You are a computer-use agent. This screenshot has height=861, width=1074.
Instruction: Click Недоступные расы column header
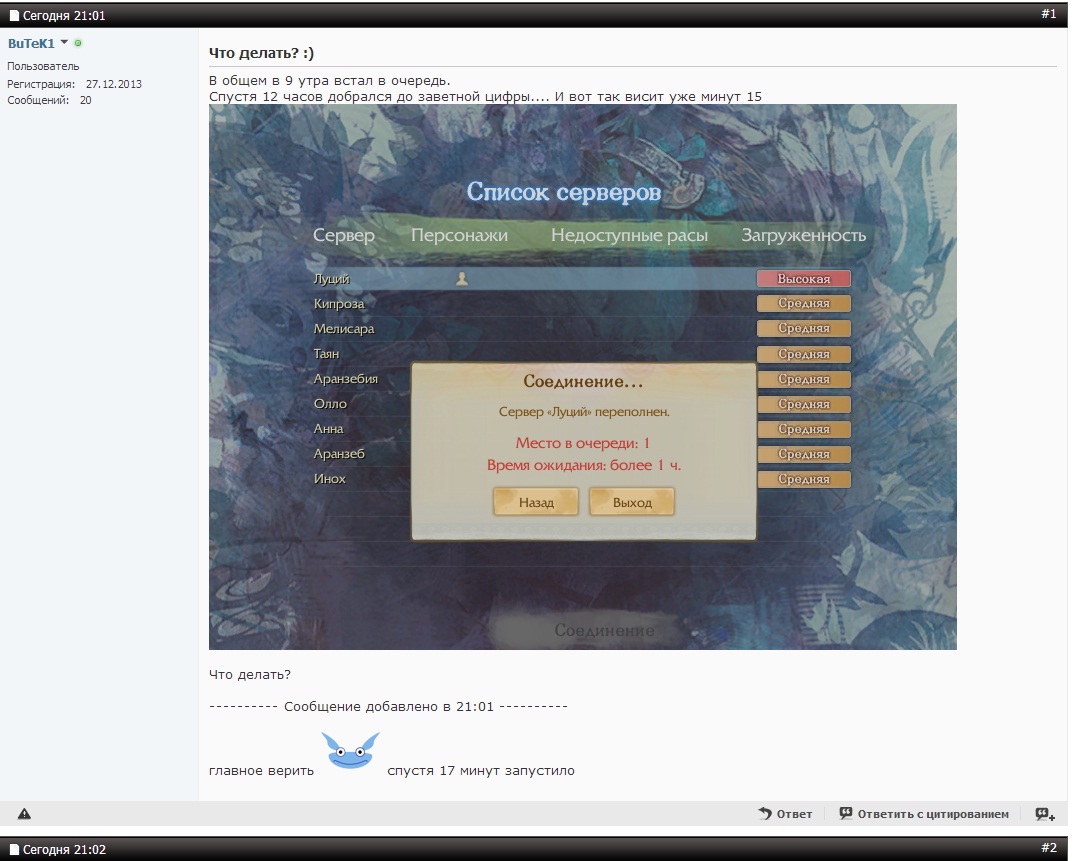coord(629,235)
